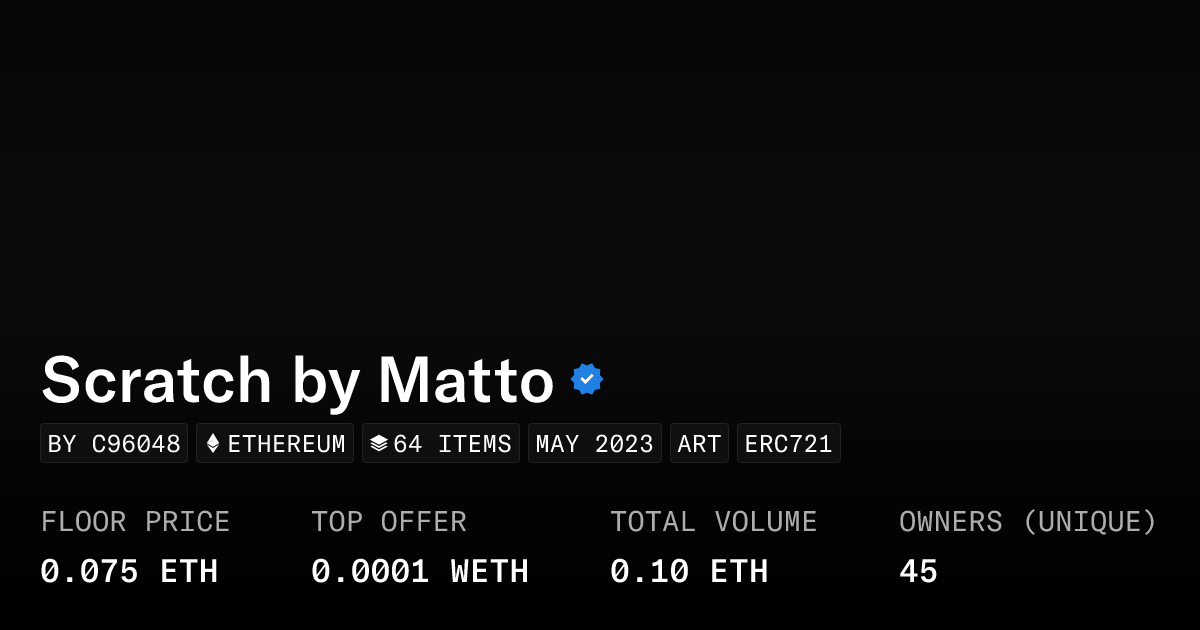Click the 0.10 ETH total volume value
This screenshot has height=630, width=1200.
pyautogui.click(x=689, y=572)
